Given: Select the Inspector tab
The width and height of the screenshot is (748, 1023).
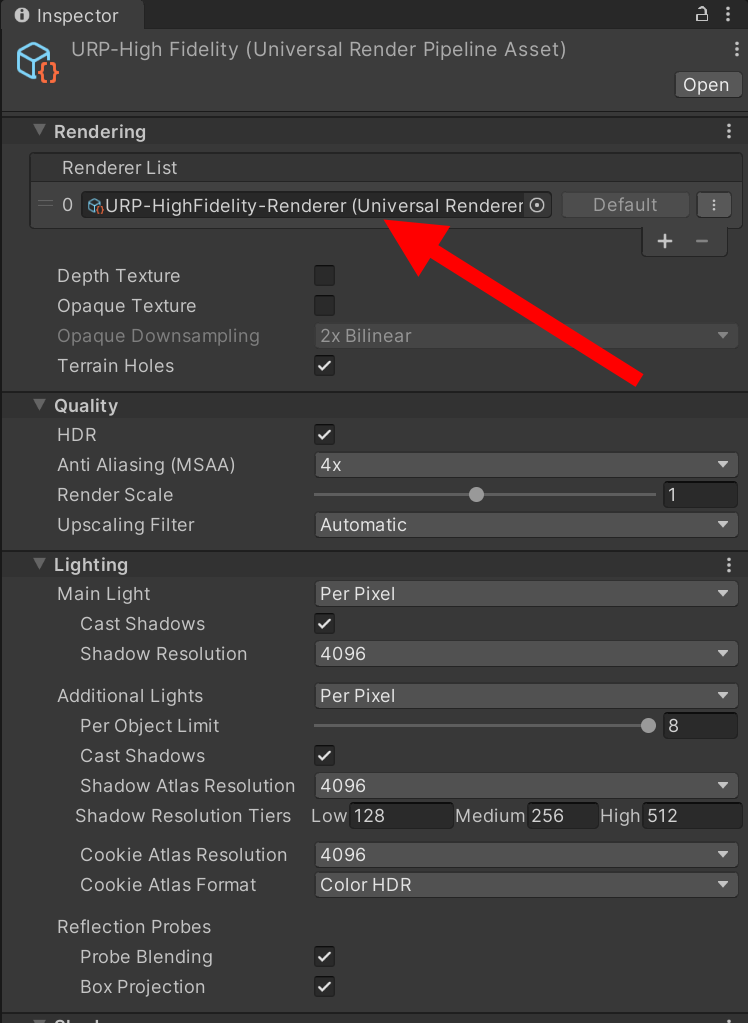Looking at the screenshot, I should (72, 15).
